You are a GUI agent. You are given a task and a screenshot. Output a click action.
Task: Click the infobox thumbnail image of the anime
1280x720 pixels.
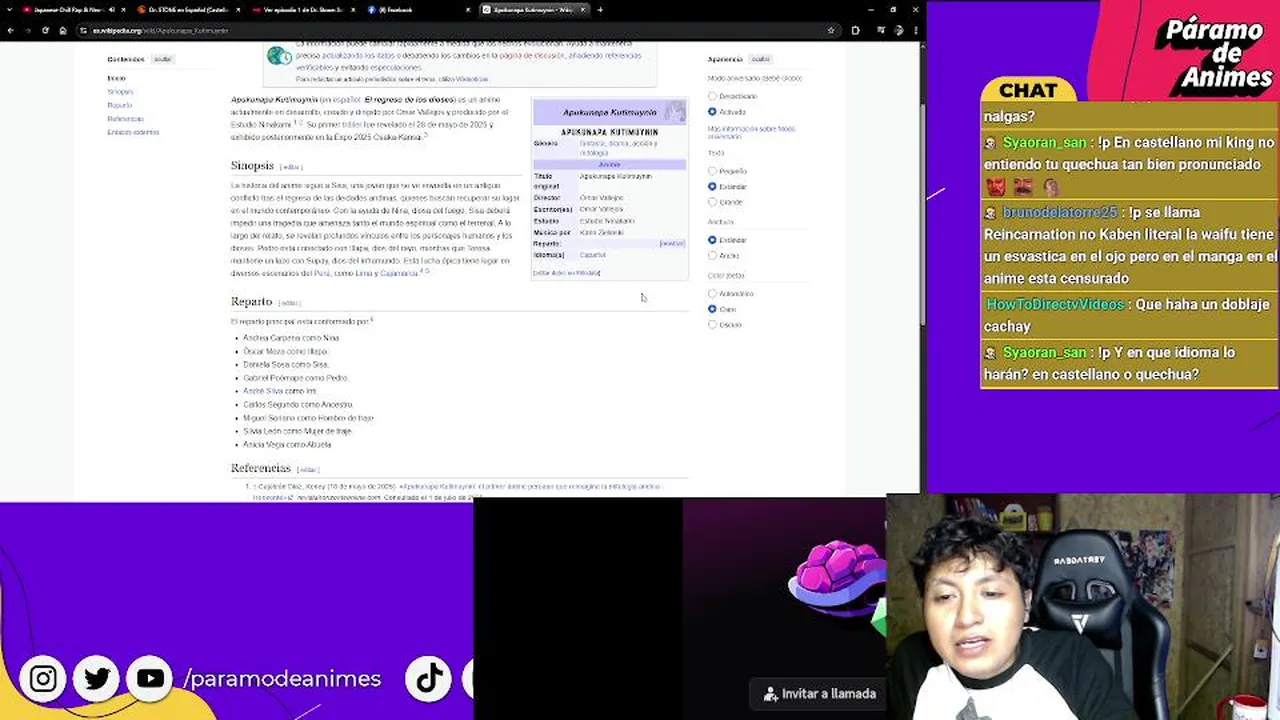pos(676,111)
